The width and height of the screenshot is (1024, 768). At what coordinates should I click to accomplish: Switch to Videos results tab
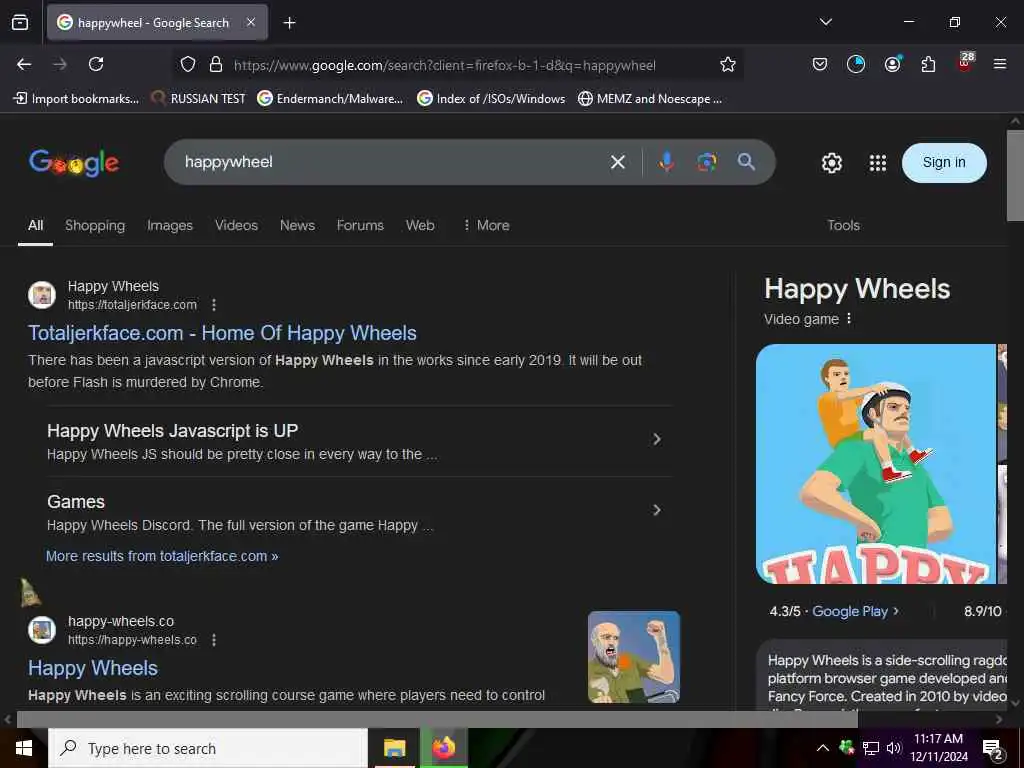(x=236, y=225)
